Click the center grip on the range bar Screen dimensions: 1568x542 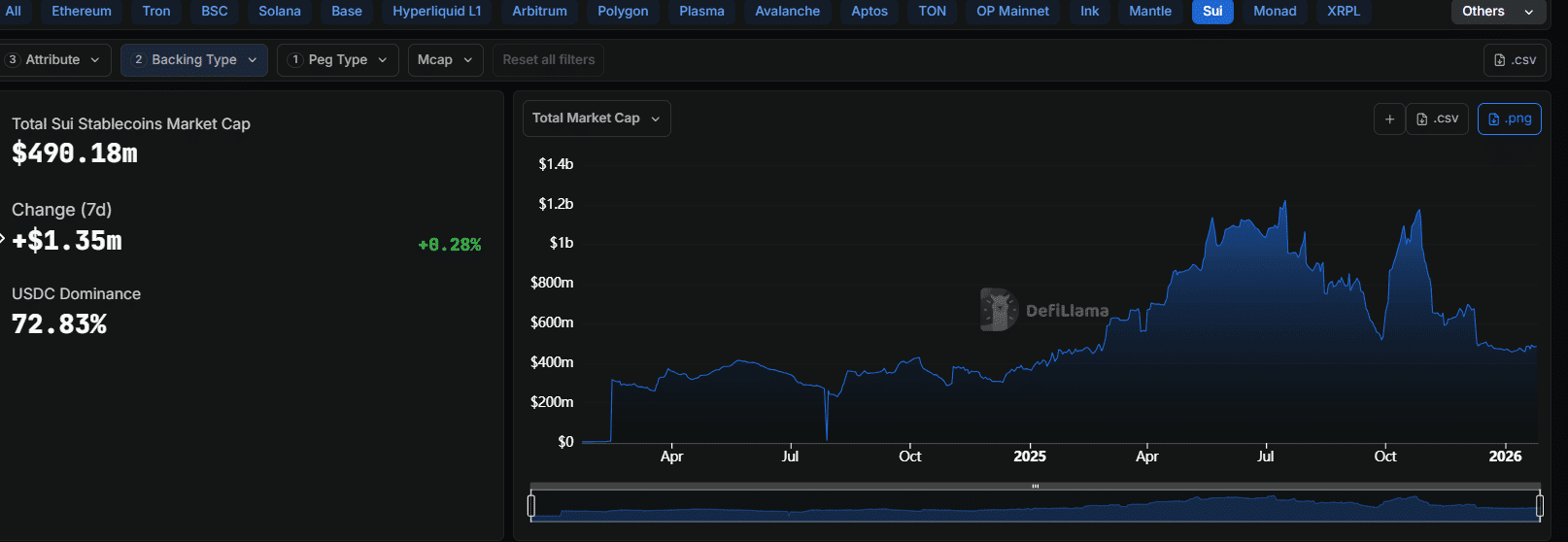pos(1036,486)
